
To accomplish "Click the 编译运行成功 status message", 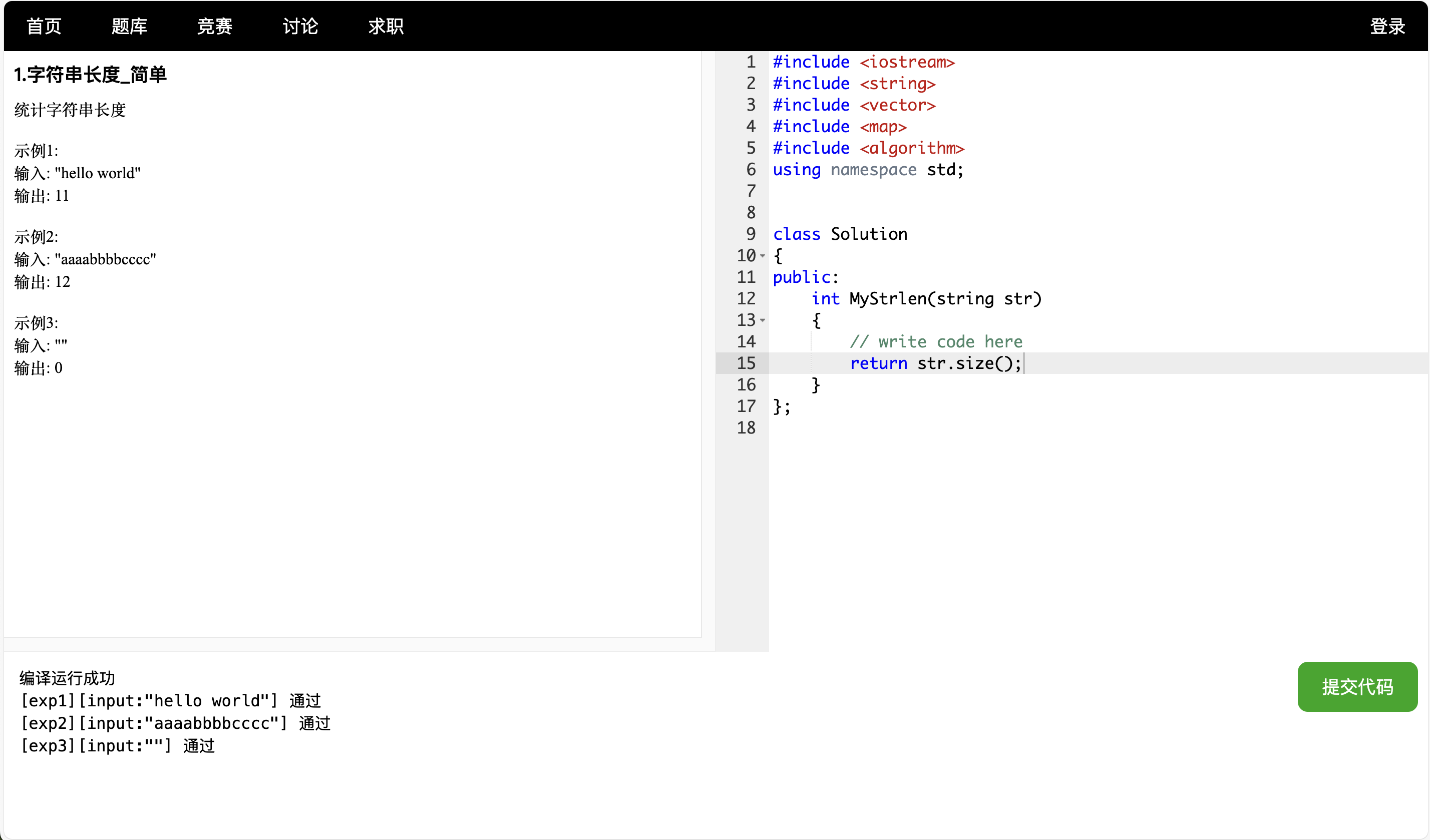I will 67,678.
